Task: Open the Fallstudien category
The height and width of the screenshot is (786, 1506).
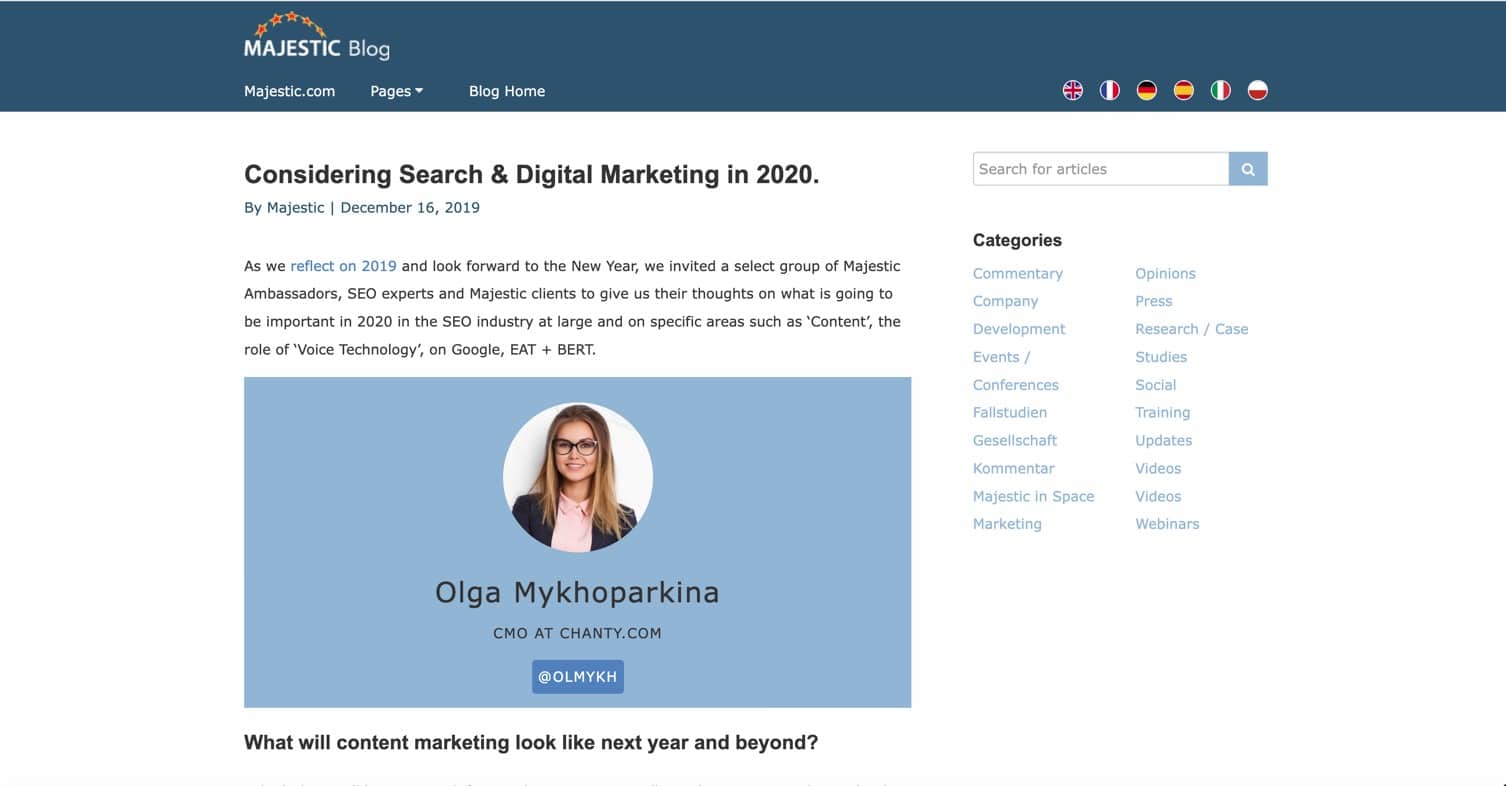Action: coord(1010,412)
